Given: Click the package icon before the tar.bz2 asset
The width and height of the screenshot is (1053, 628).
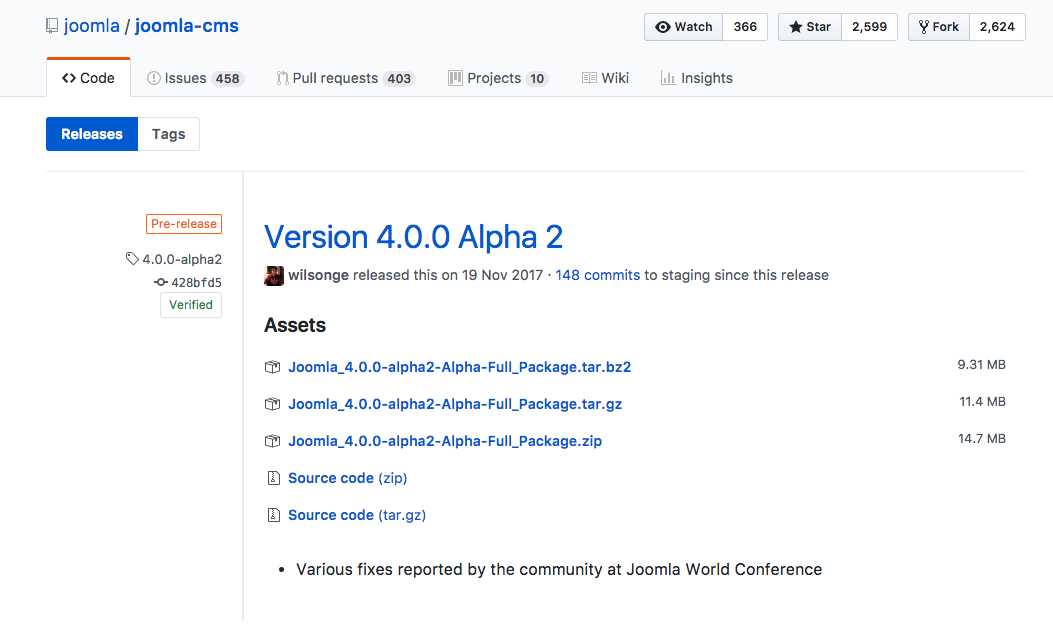Looking at the screenshot, I should [x=272, y=367].
